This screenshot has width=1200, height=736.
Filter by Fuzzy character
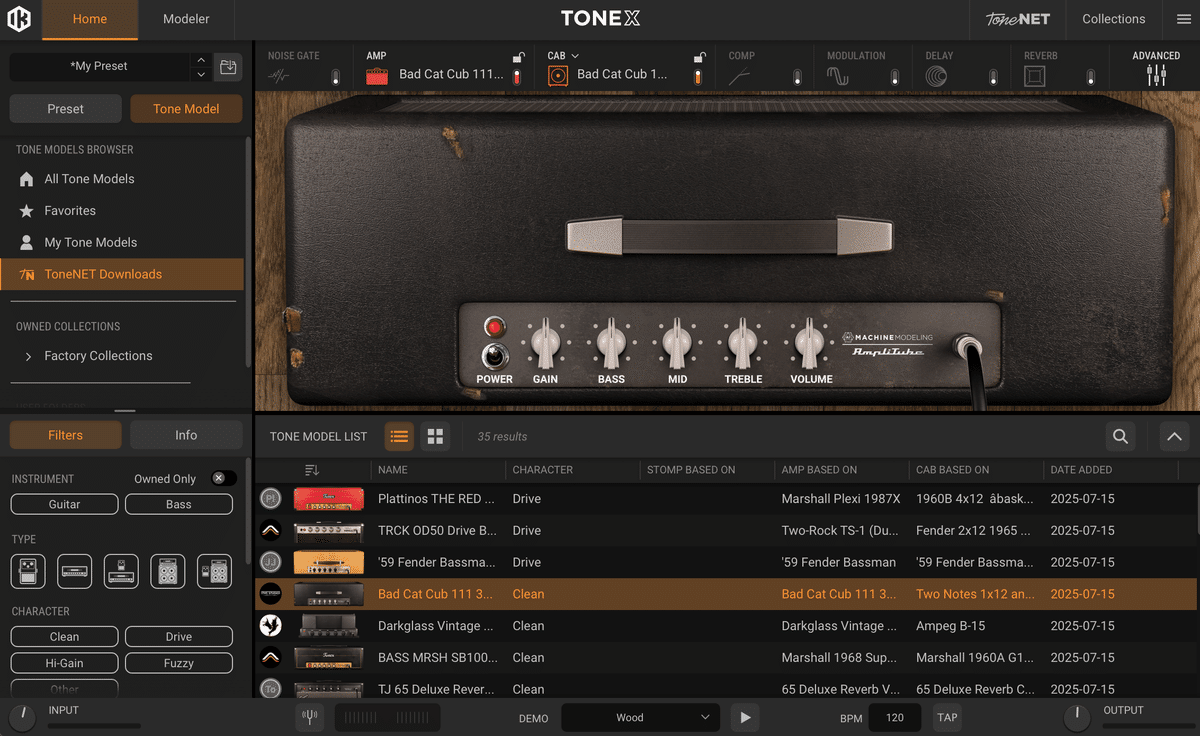tap(179, 663)
